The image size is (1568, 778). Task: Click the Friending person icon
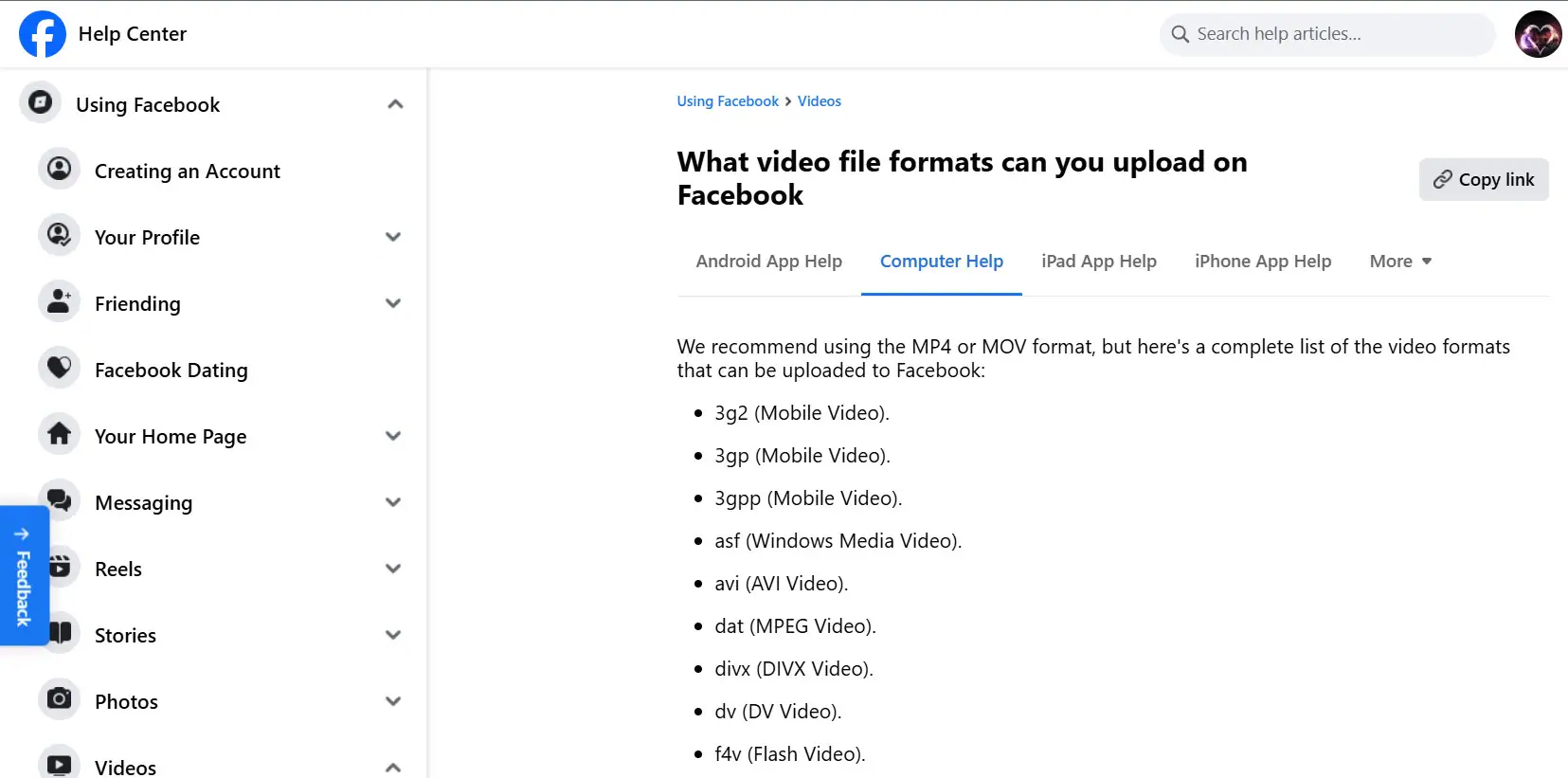click(59, 301)
